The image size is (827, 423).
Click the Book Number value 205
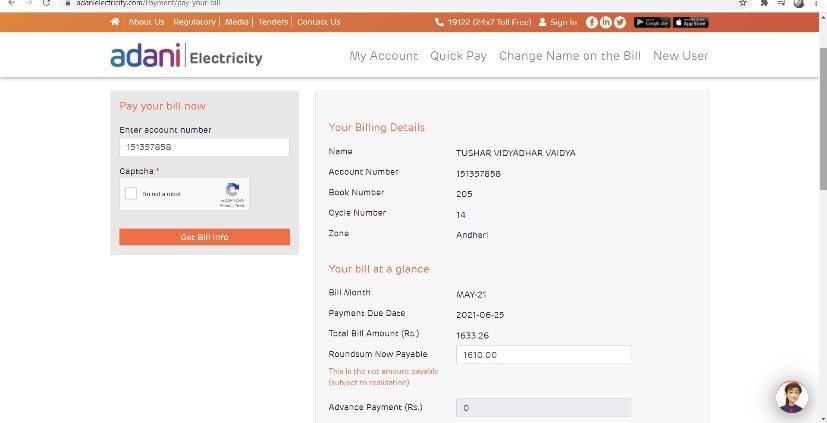coord(464,194)
